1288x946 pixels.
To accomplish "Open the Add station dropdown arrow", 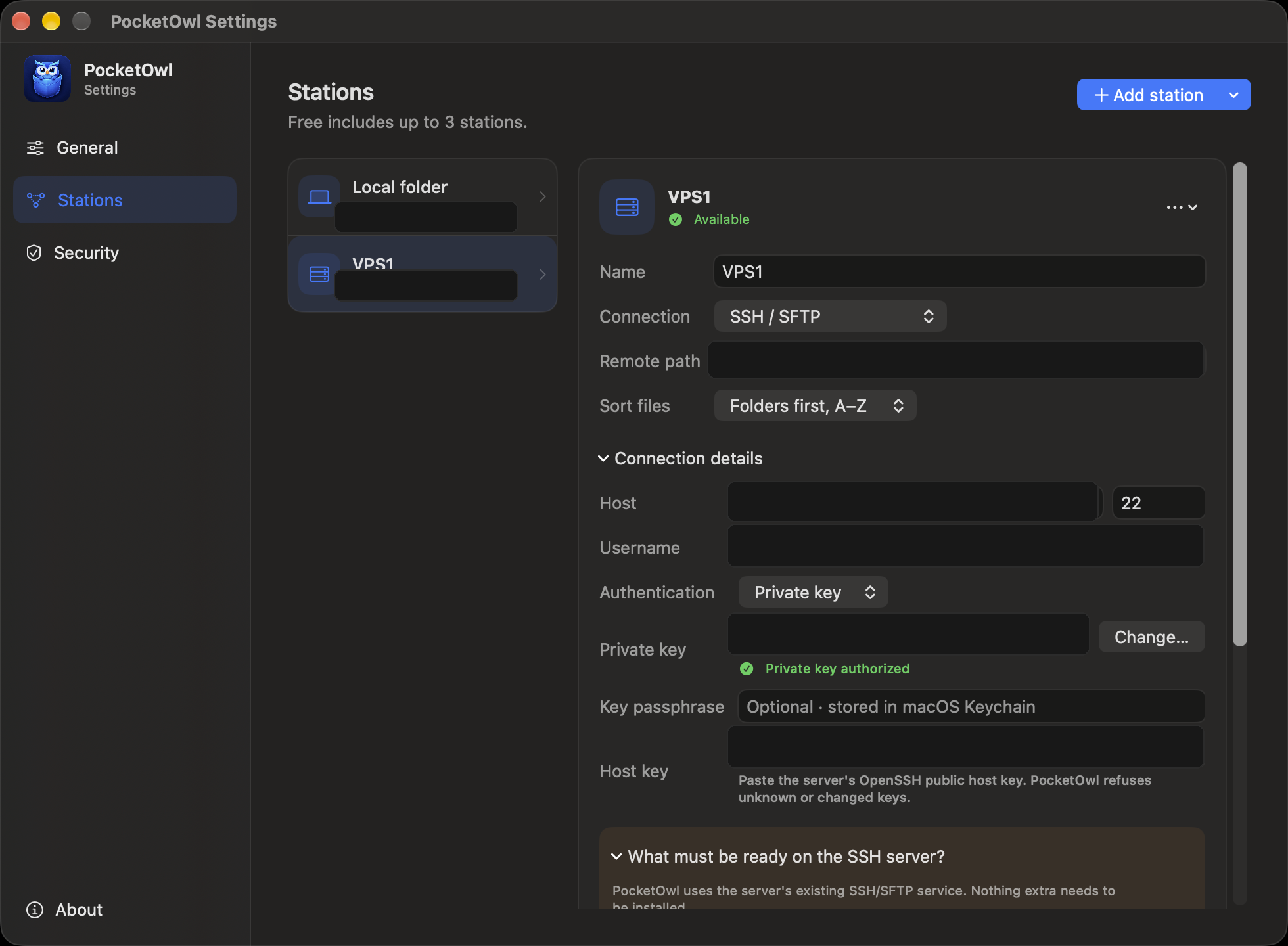I will (x=1234, y=95).
